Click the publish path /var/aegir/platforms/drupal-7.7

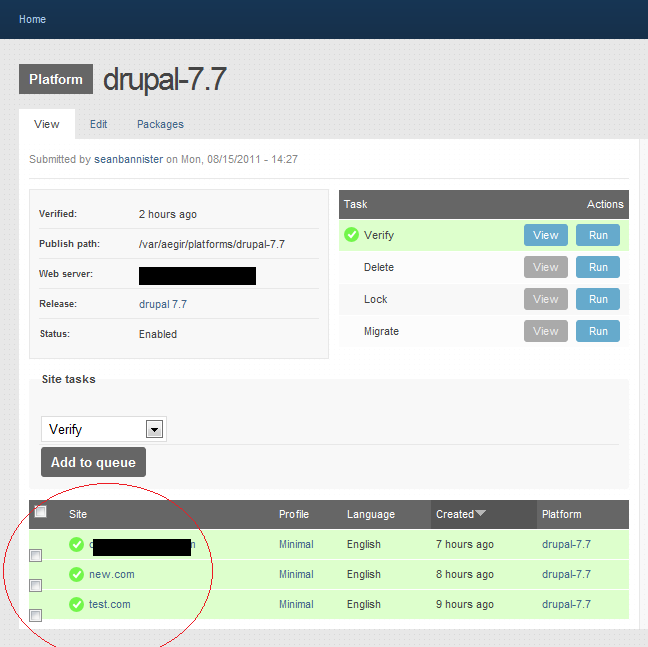click(x=212, y=244)
